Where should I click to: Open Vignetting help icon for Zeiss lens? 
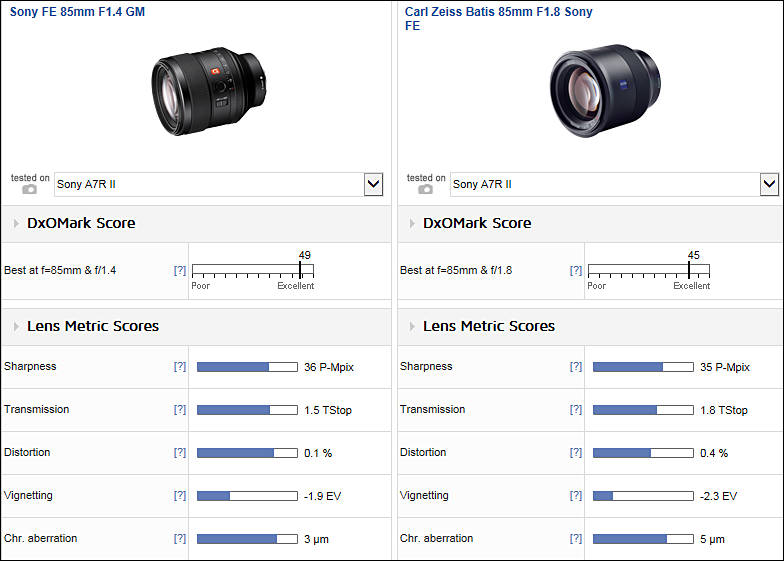576,496
